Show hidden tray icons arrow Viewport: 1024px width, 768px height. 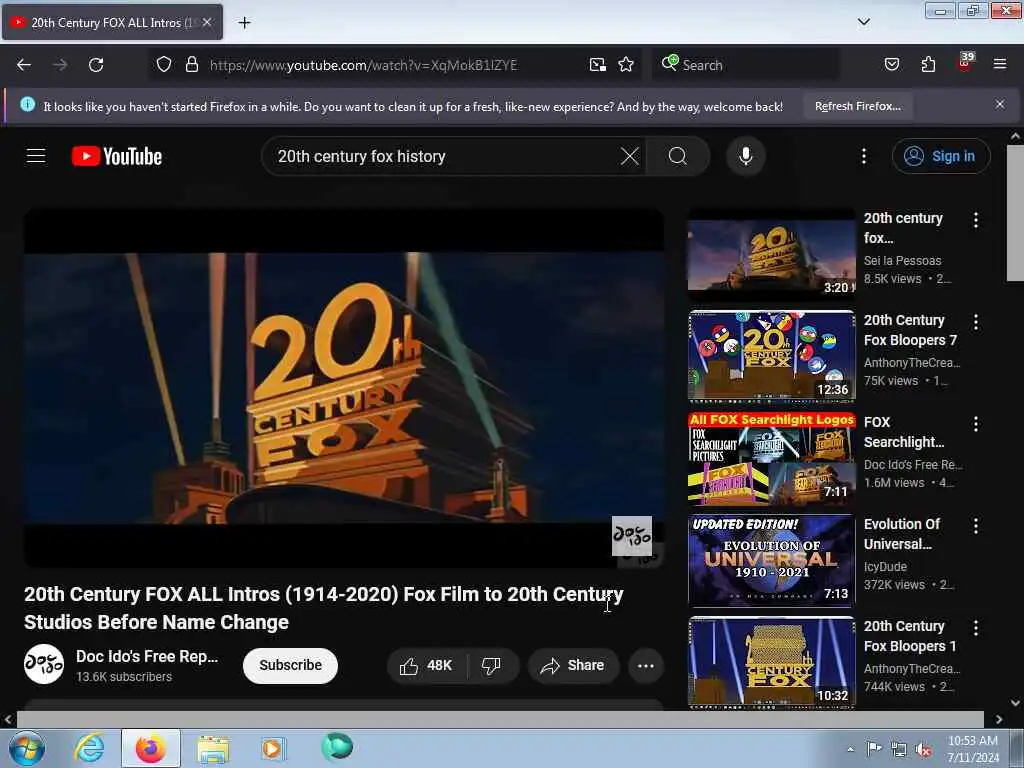pyautogui.click(x=850, y=749)
